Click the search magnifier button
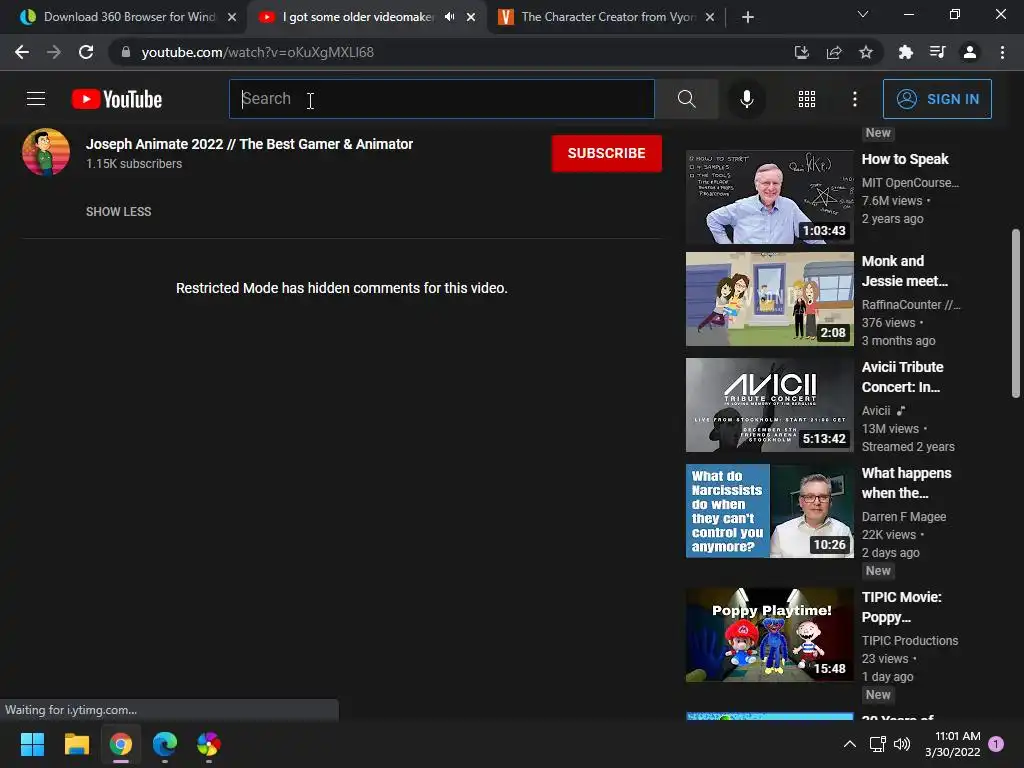 [x=686, y=99]
